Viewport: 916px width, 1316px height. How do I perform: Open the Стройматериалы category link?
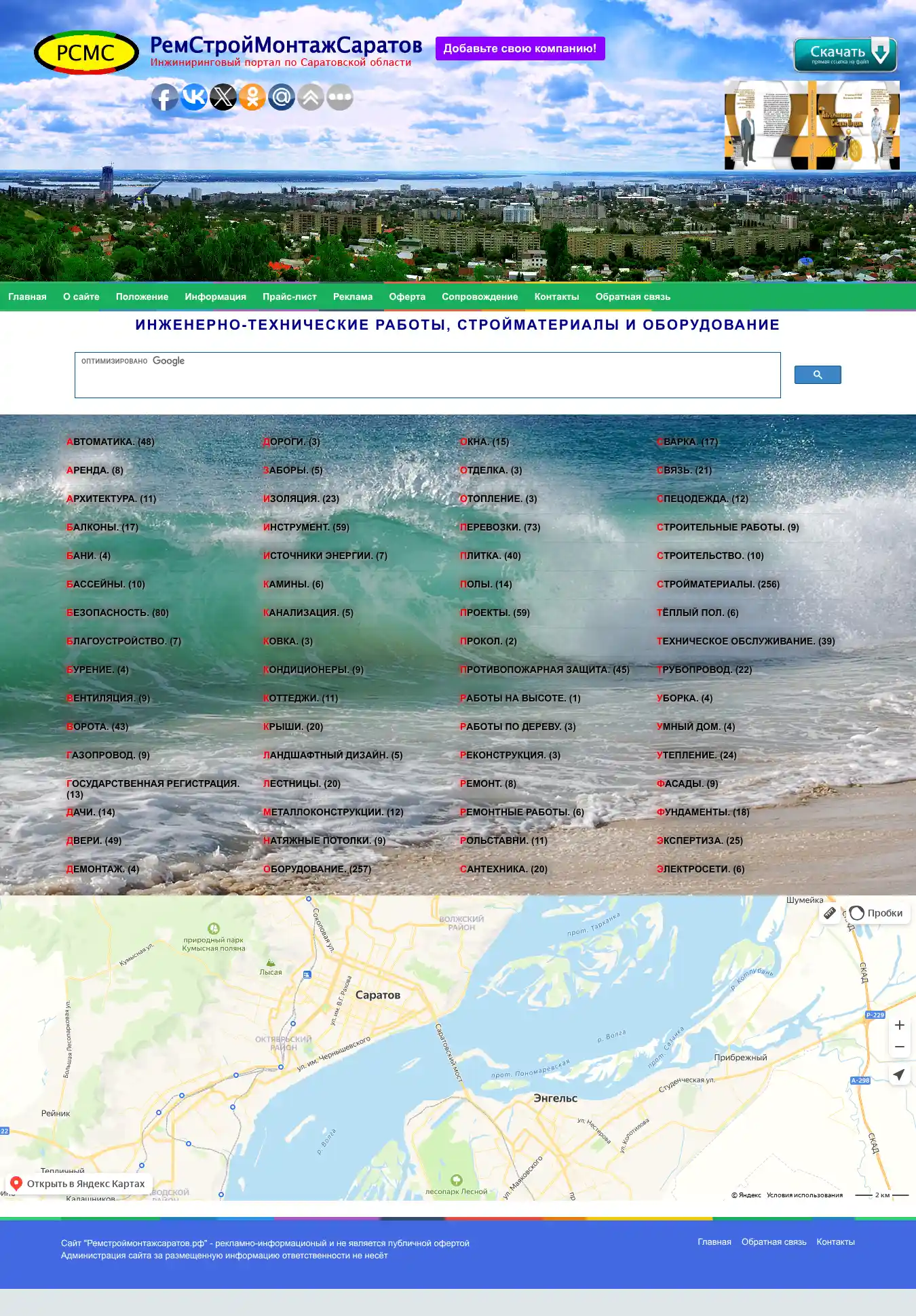pos(718,584)
